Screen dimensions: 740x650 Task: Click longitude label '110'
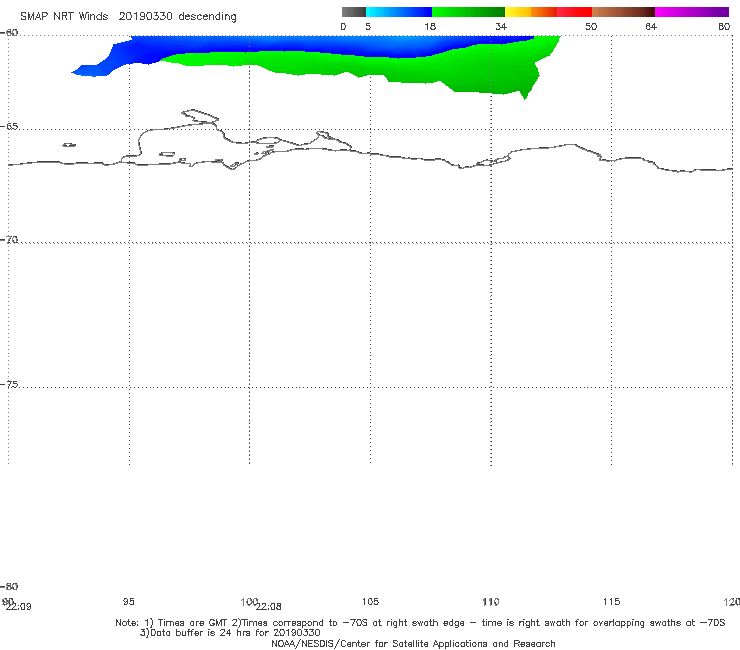[491, 601]
